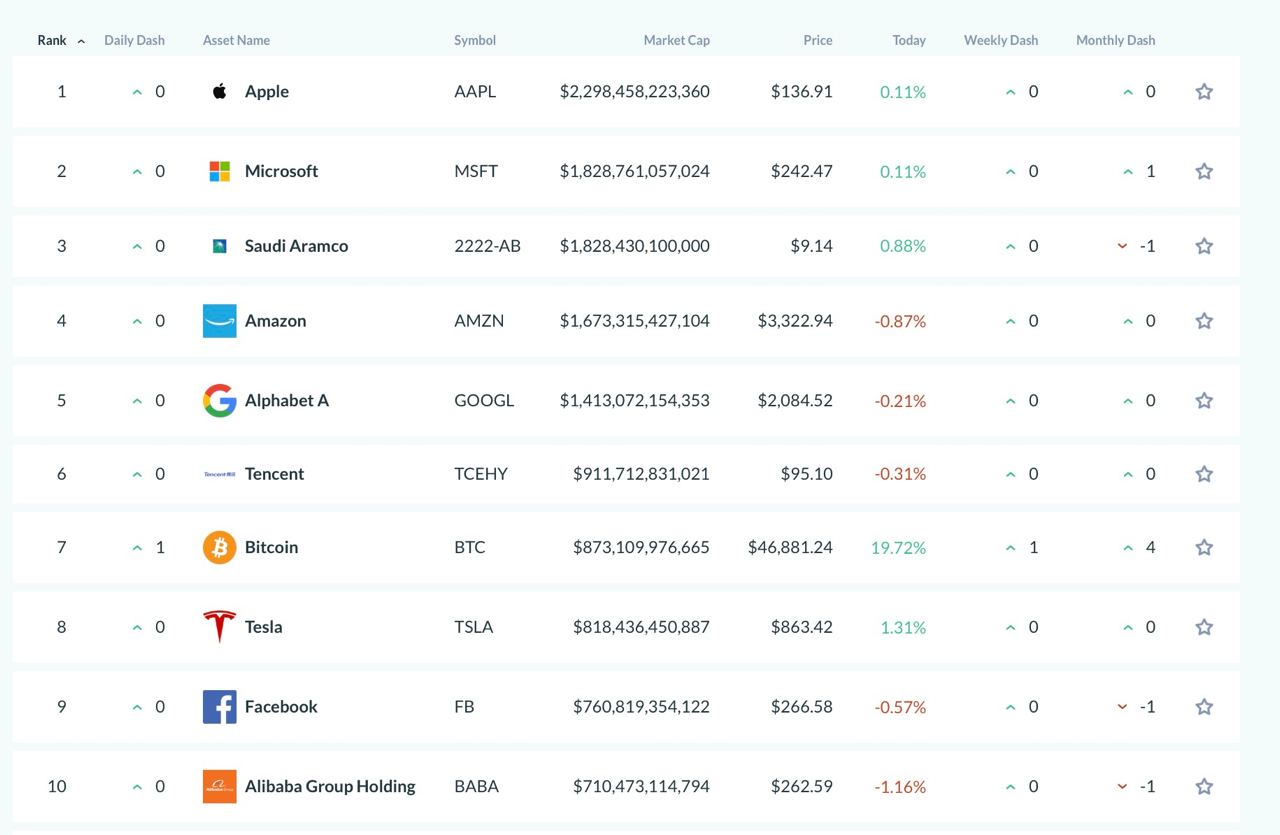Viewport: 1280px width, 835px height.
Task: Sort by Daily Dash column
Action: click(x=134, y=40)
